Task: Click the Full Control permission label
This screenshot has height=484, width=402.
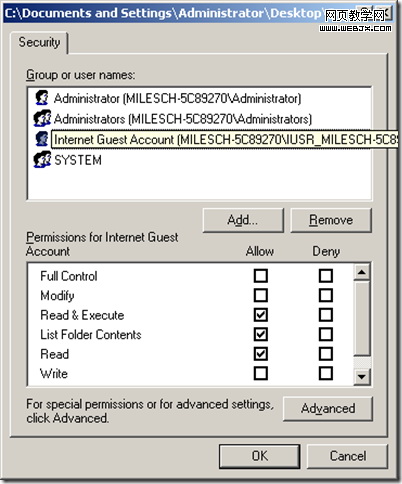Action: click(x=69, y=276)
